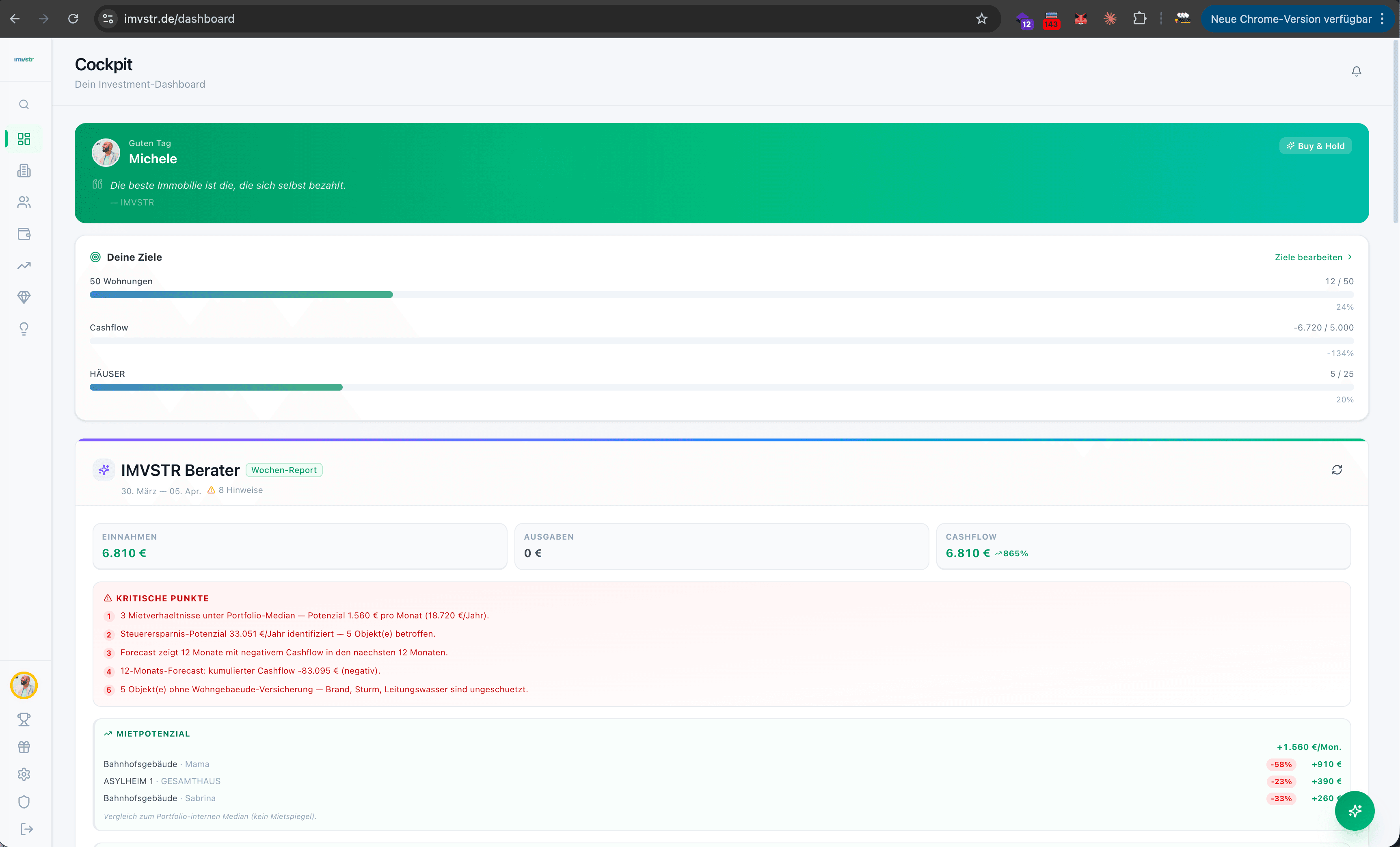The width and height of the screenshot is (1400, 847).
Task: Click the extension icon with the 12 badge
Action: pos(1024,20)
